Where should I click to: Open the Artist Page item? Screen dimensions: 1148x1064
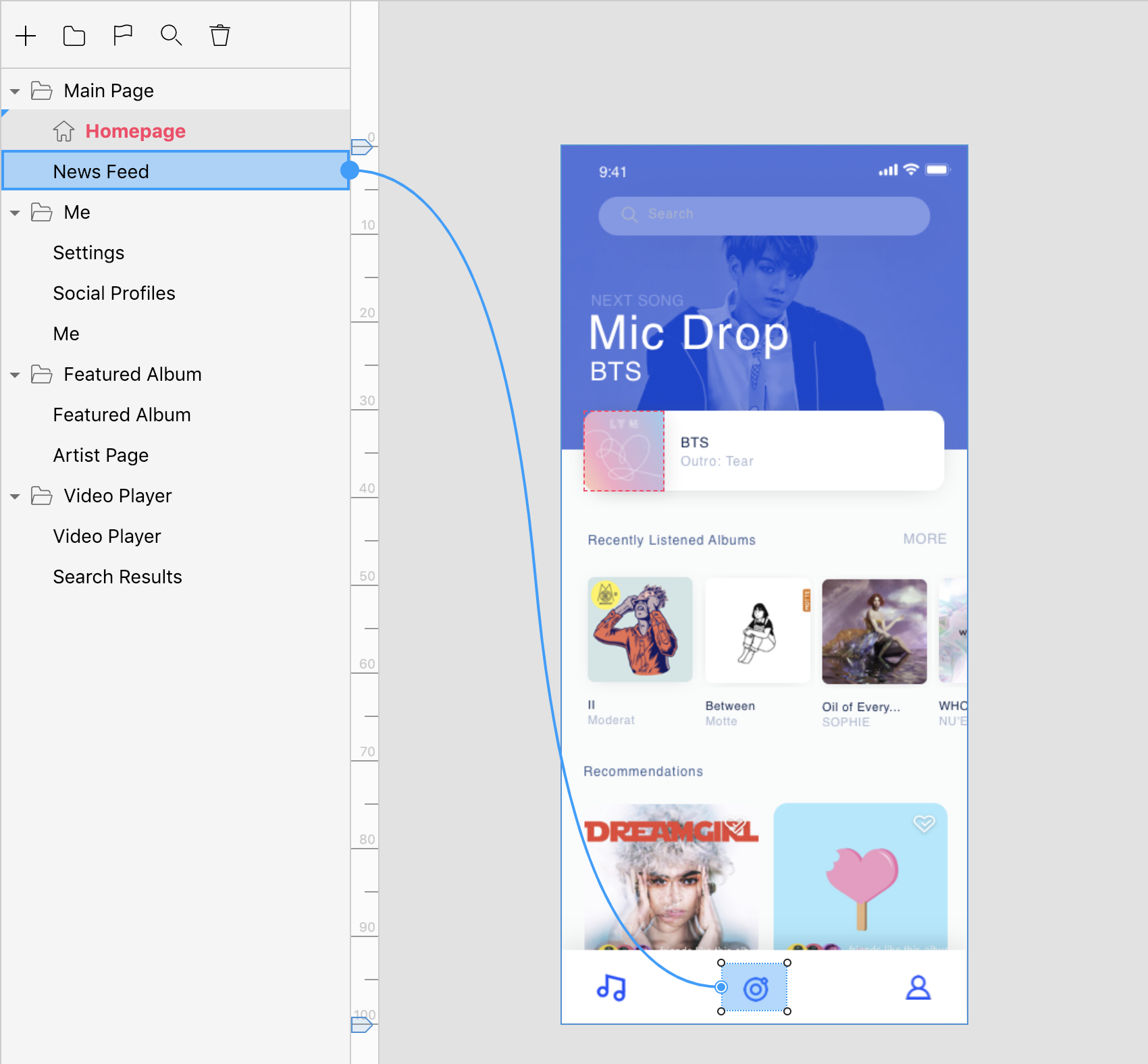(x=176, y=455)
